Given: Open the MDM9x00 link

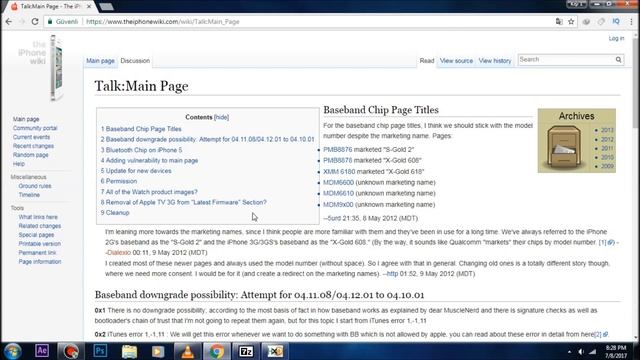Looking at the screenshot, I should pyautogui.click(x=338, y=204).
